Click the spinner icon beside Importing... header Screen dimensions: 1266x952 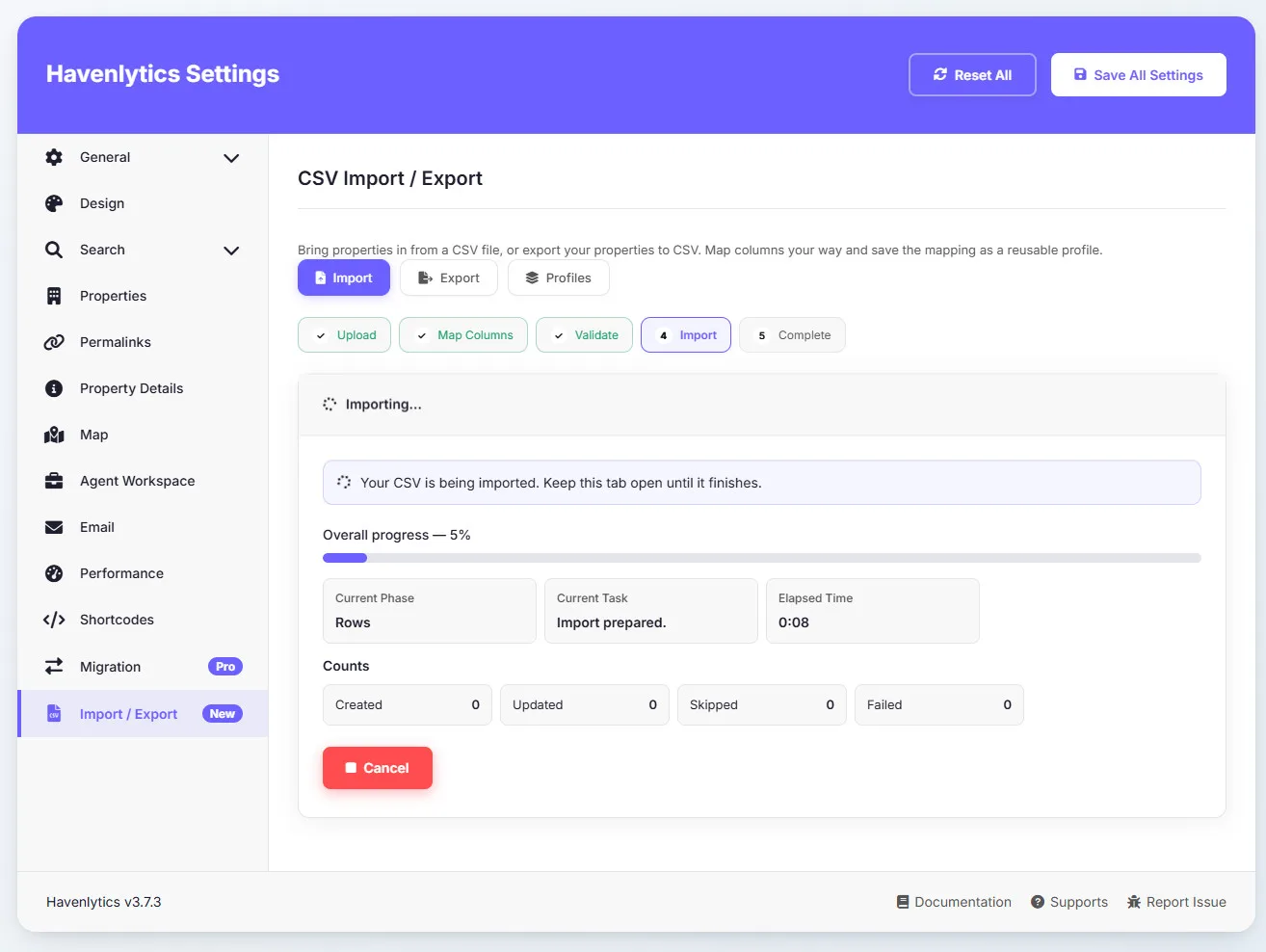330,405
